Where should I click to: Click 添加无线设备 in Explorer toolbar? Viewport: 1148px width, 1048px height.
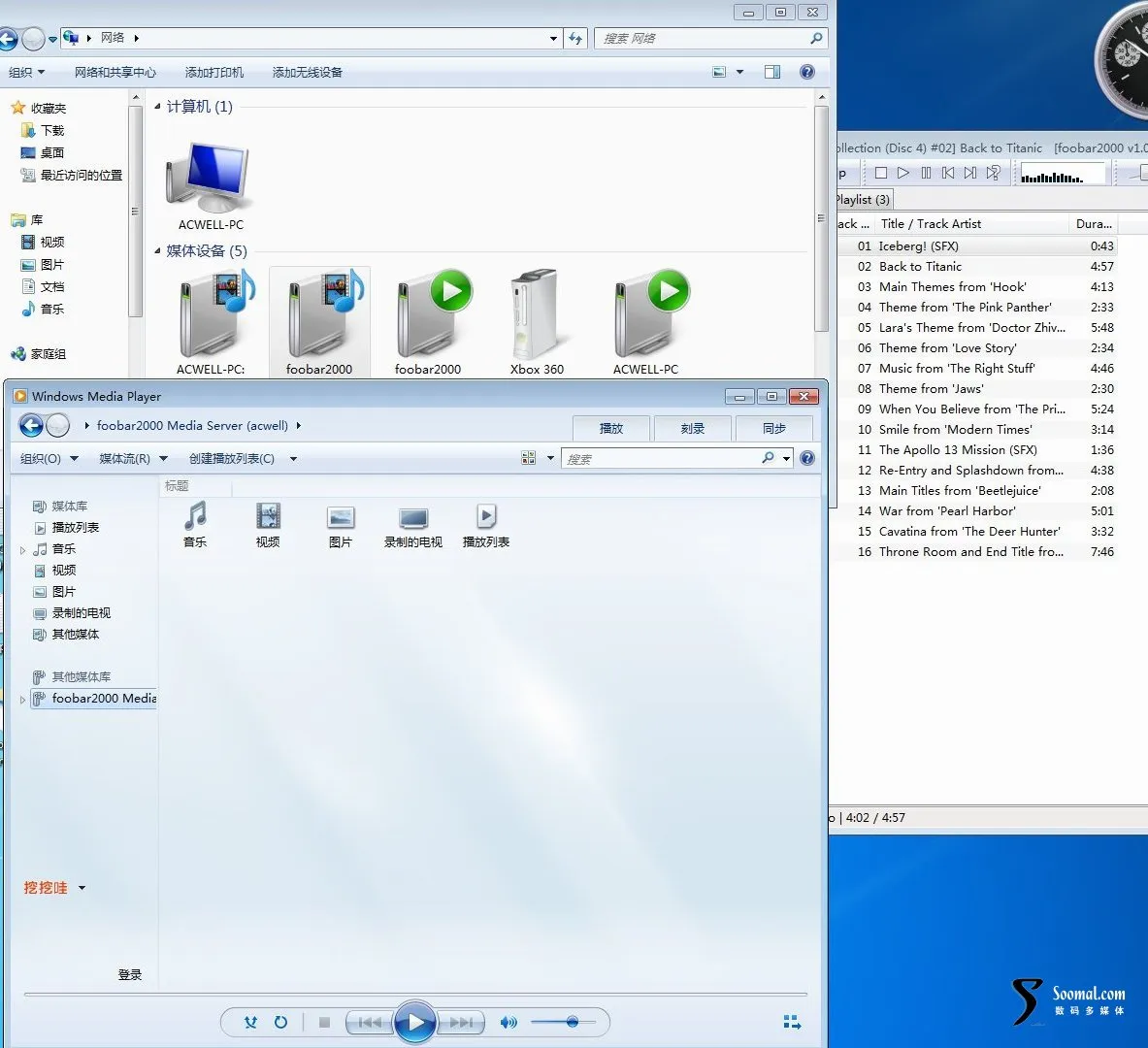pyautogui.click(x=308, y=72)
